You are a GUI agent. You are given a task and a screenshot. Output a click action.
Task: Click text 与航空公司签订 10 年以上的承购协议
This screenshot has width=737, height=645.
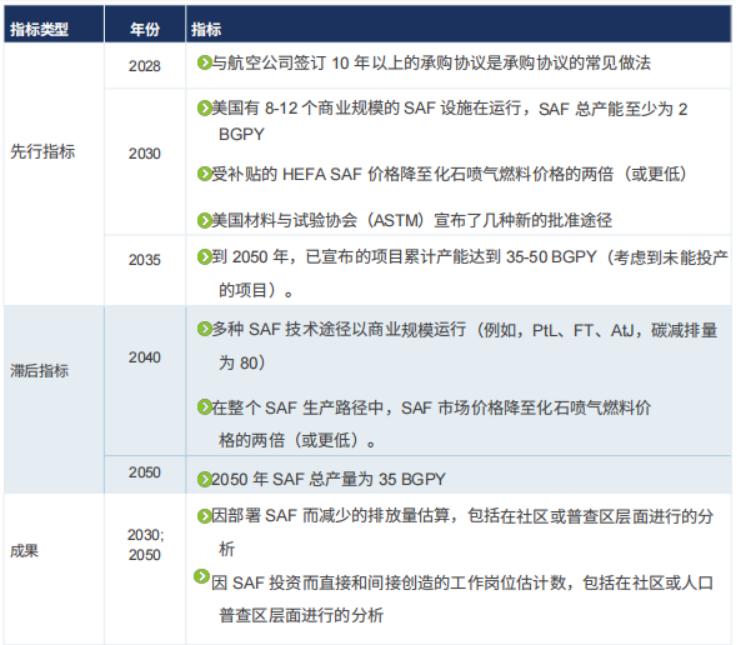(346, 63)
